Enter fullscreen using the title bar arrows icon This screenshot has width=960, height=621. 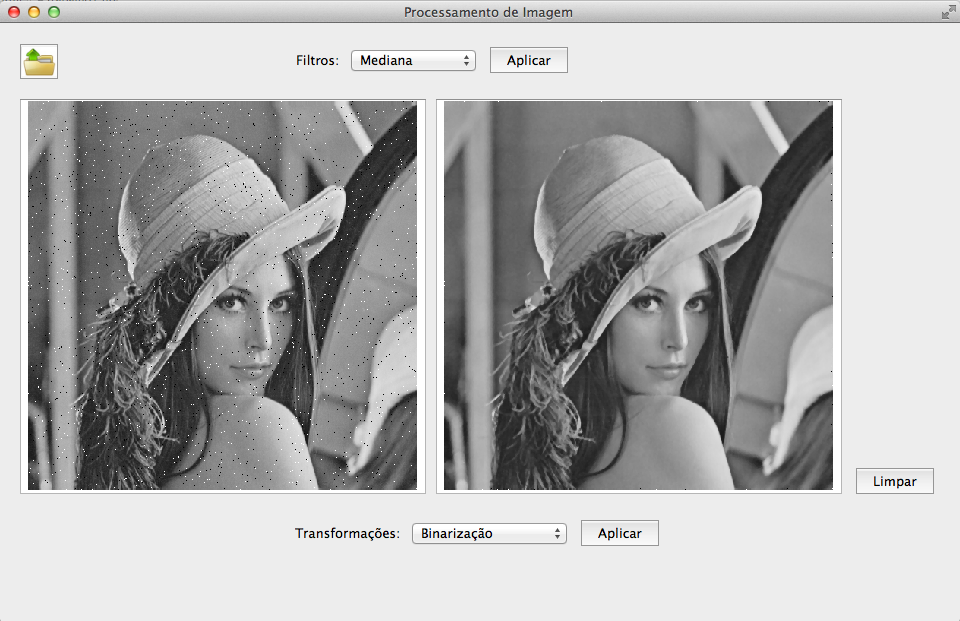(947, 12)
